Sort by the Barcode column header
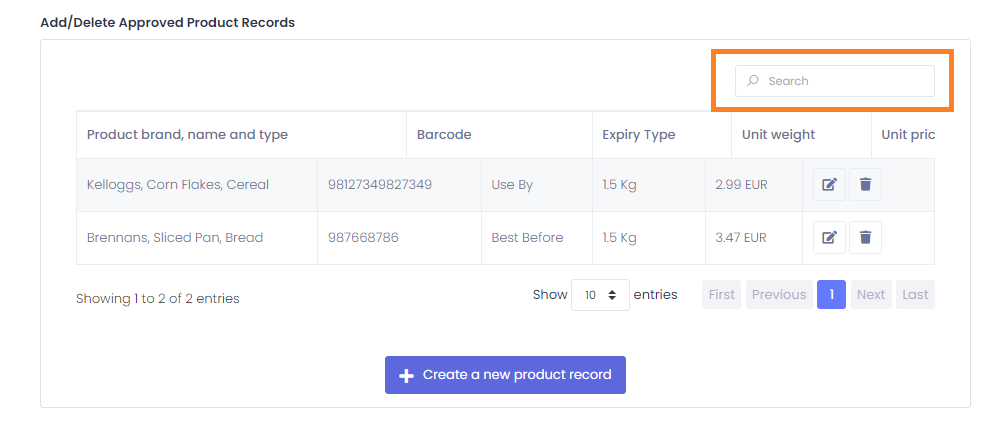The image size is (1005, 442). (x=499, y=135)
